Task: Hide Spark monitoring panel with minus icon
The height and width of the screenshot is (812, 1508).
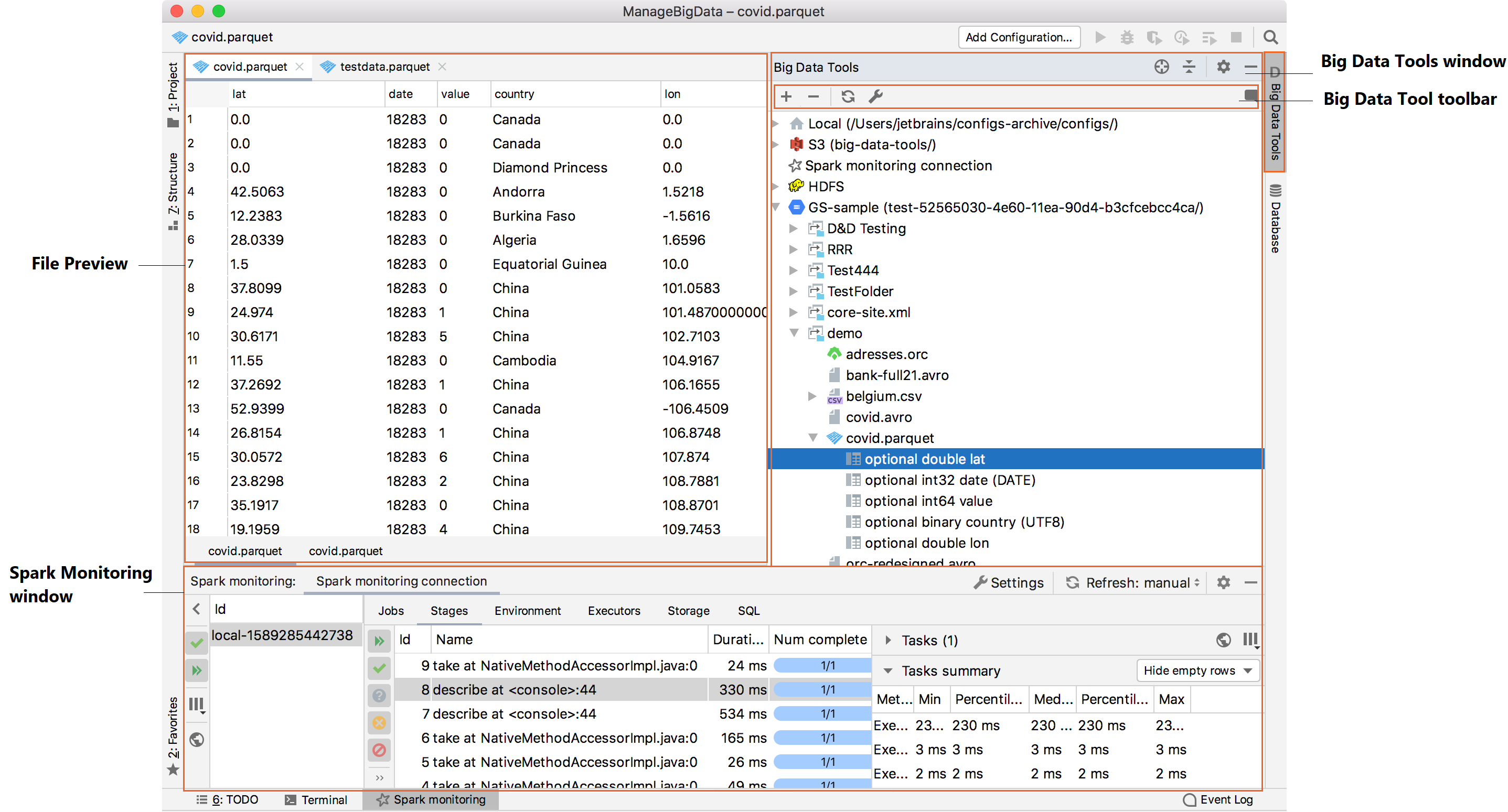Action: (1250, 582)
